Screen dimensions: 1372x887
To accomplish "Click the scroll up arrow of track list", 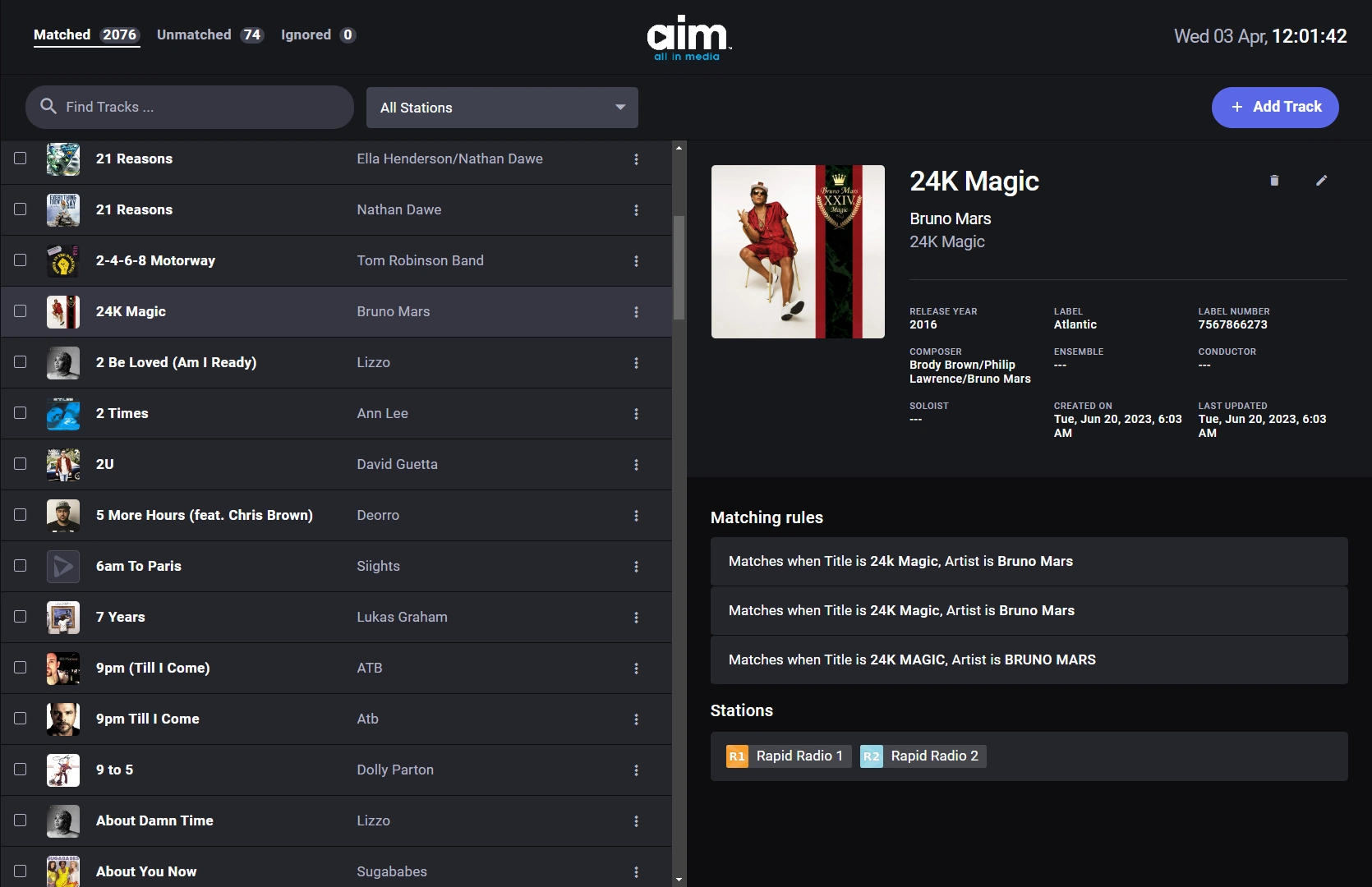I will click(x=679, y=148).
